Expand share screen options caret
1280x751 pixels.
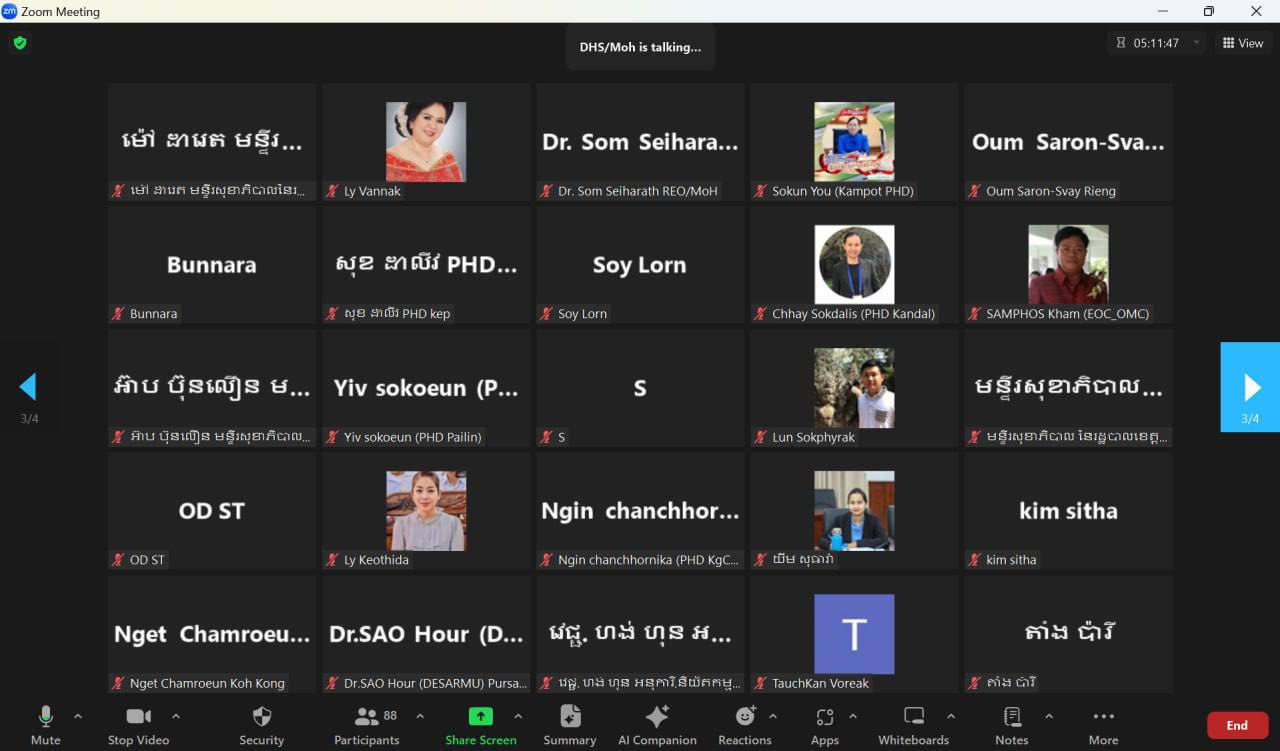518,716
